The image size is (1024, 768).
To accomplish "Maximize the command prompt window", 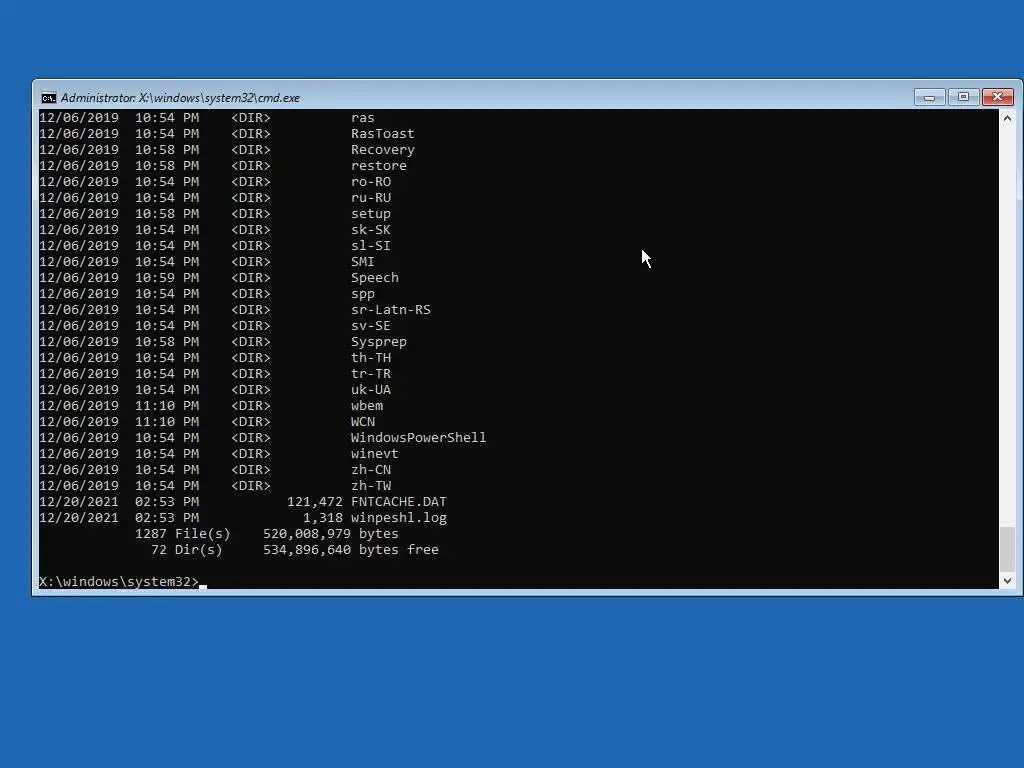I will click(x=963, y=97).
